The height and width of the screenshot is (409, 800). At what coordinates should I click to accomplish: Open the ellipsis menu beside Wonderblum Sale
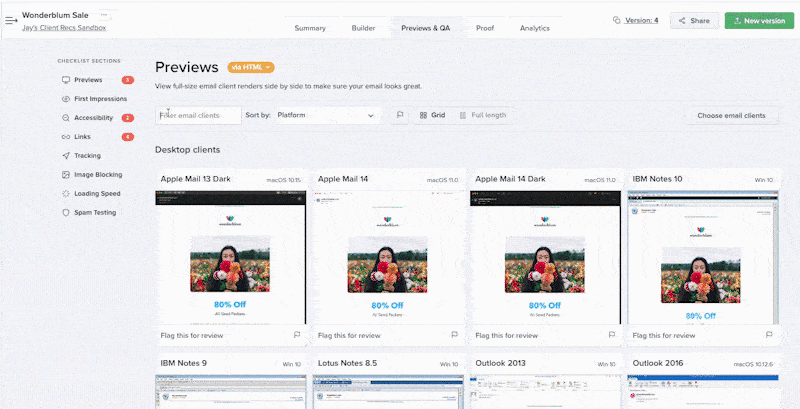pos(104,15)
